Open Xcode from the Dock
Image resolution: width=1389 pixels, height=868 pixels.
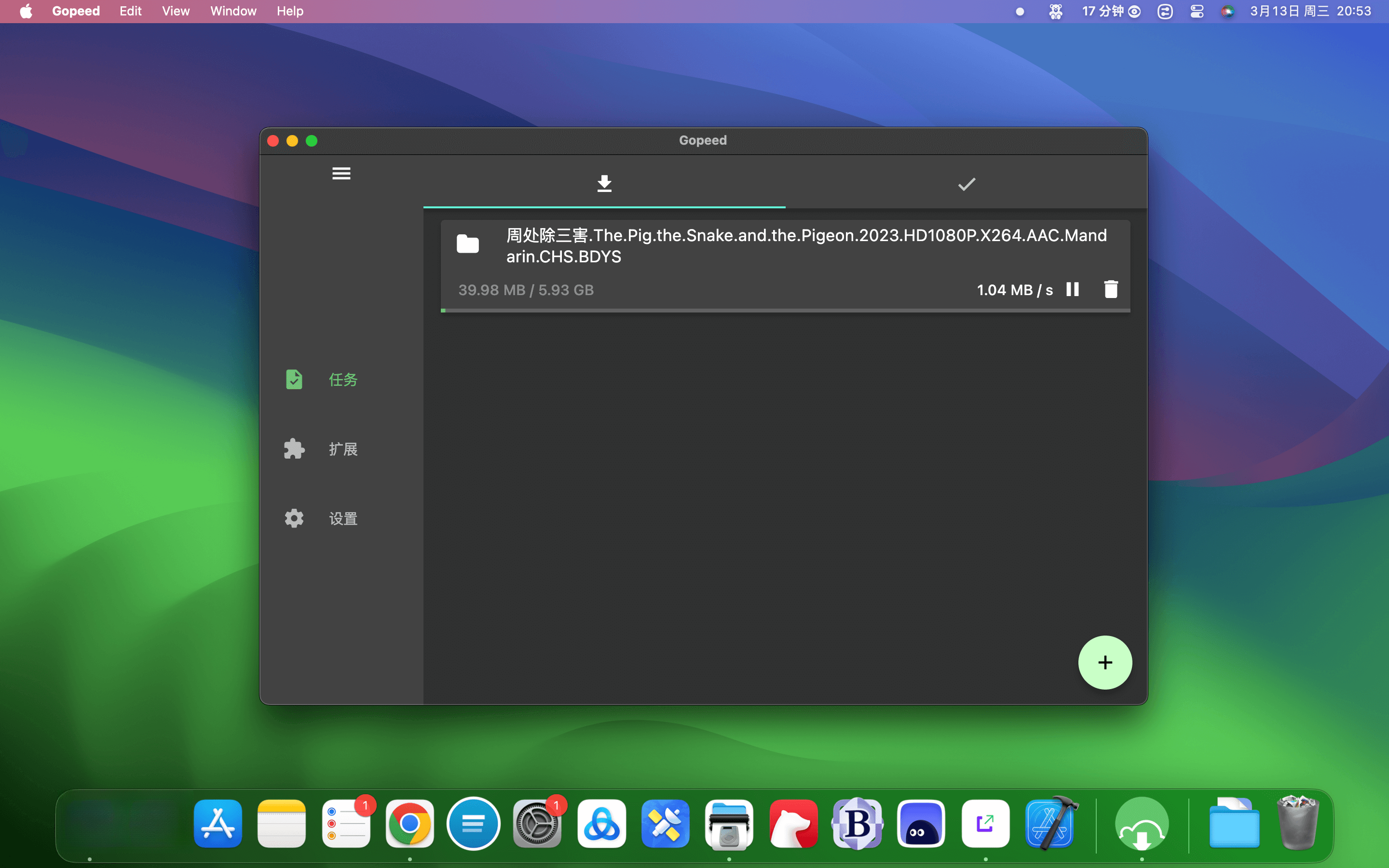coord(1050,823)
